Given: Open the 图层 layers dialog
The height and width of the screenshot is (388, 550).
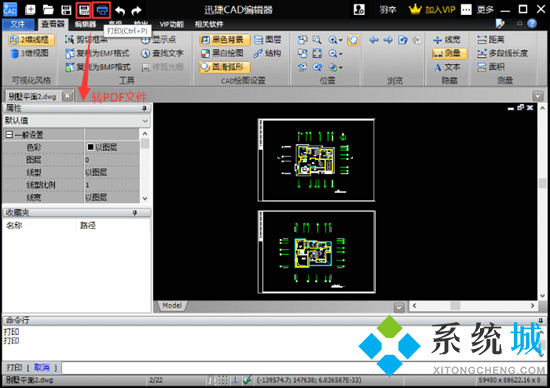Looking at the screenshot, I should pos(268,39).
